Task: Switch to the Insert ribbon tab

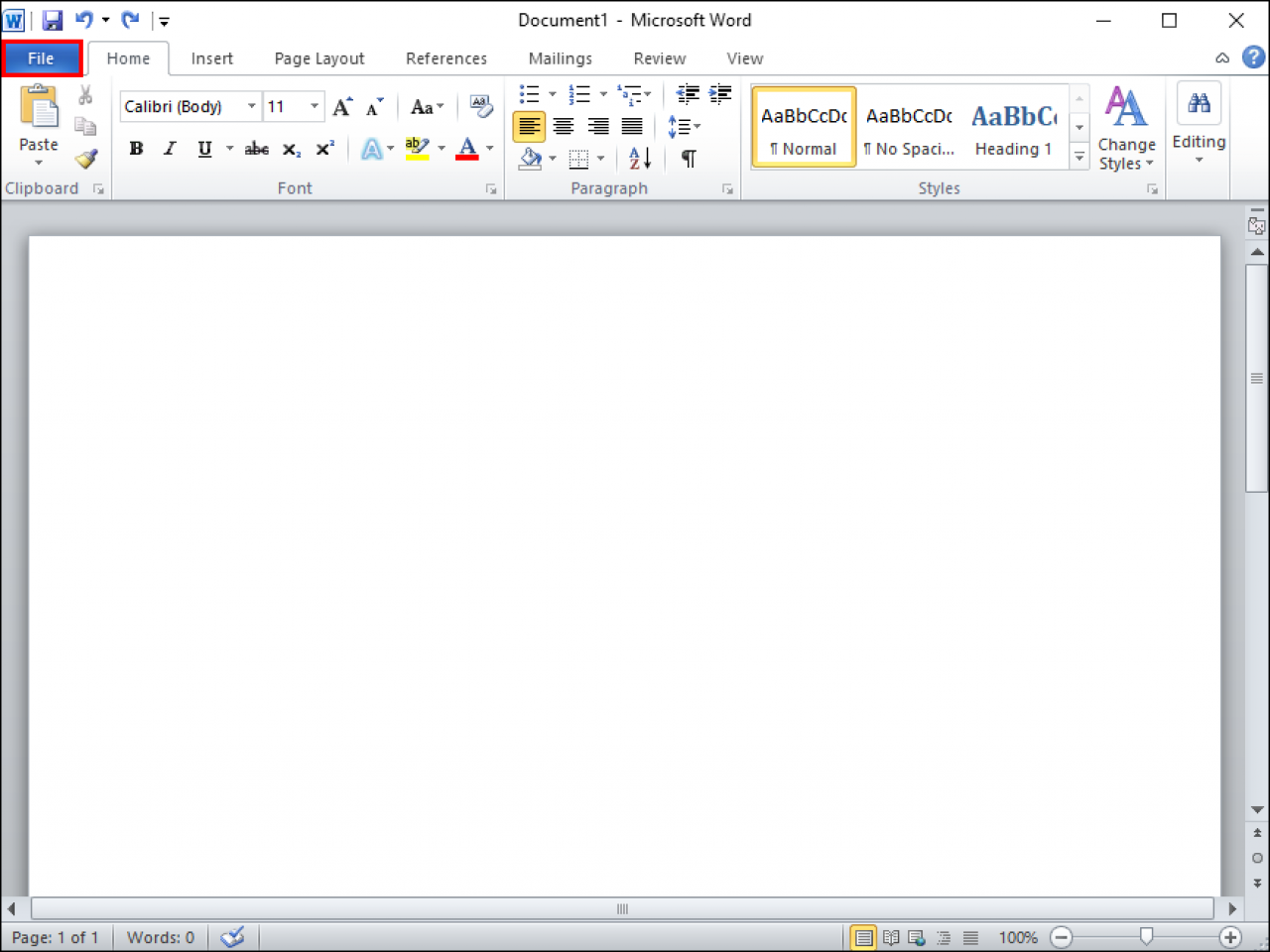Action: pyautogui.click(x=211, y=59)
